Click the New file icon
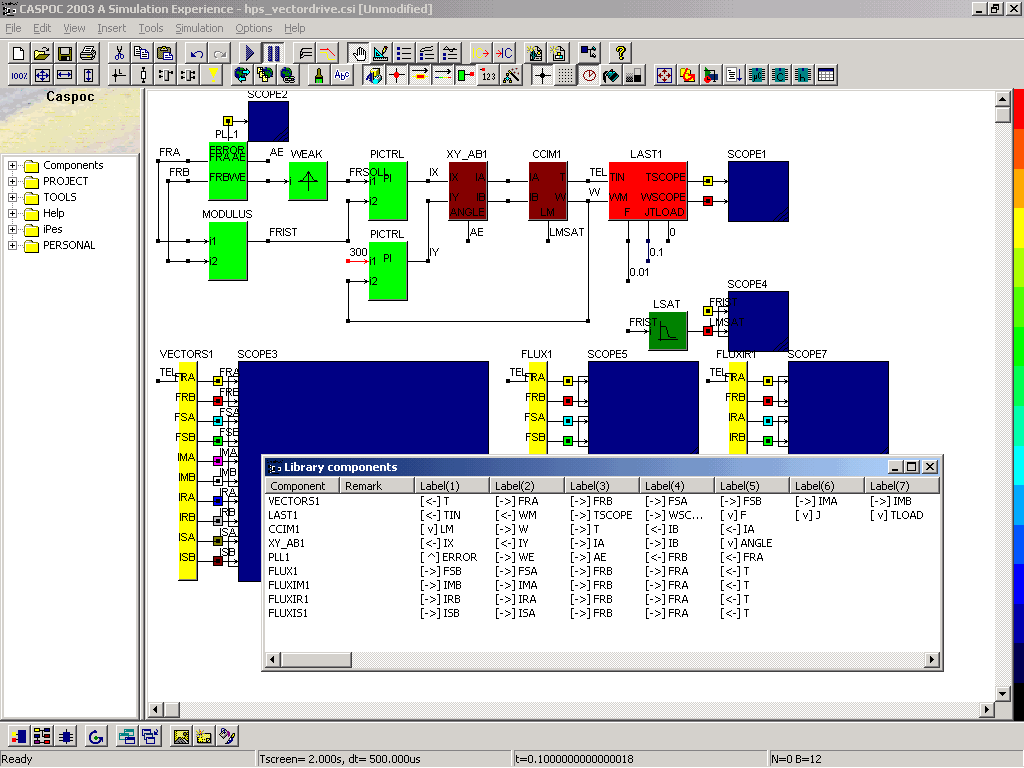The image size is (1024, 768). pyautogui.click(x=19, y=53)
